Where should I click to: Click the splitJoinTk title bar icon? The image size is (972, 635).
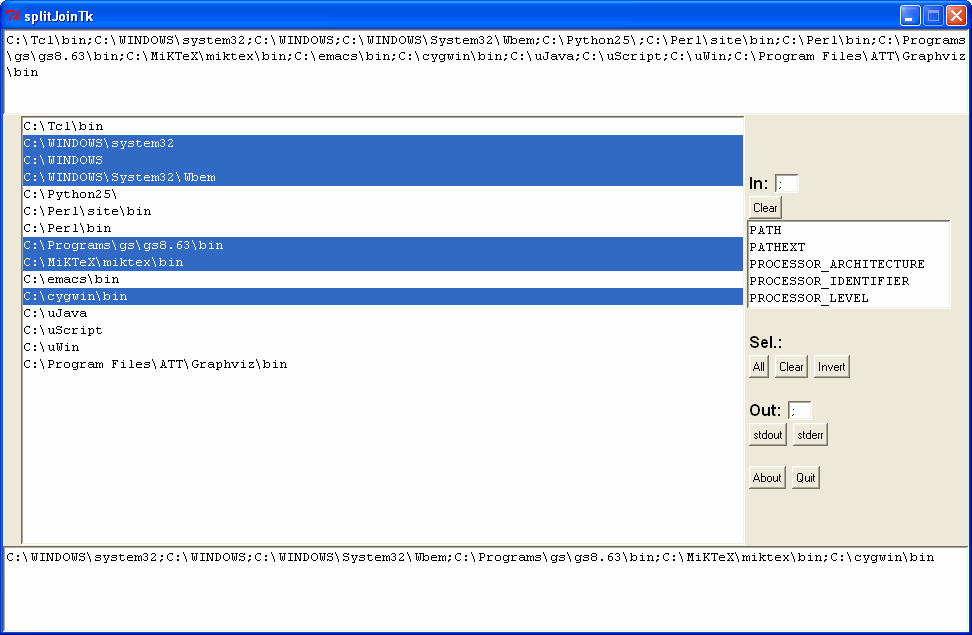(x=13, y=15)
